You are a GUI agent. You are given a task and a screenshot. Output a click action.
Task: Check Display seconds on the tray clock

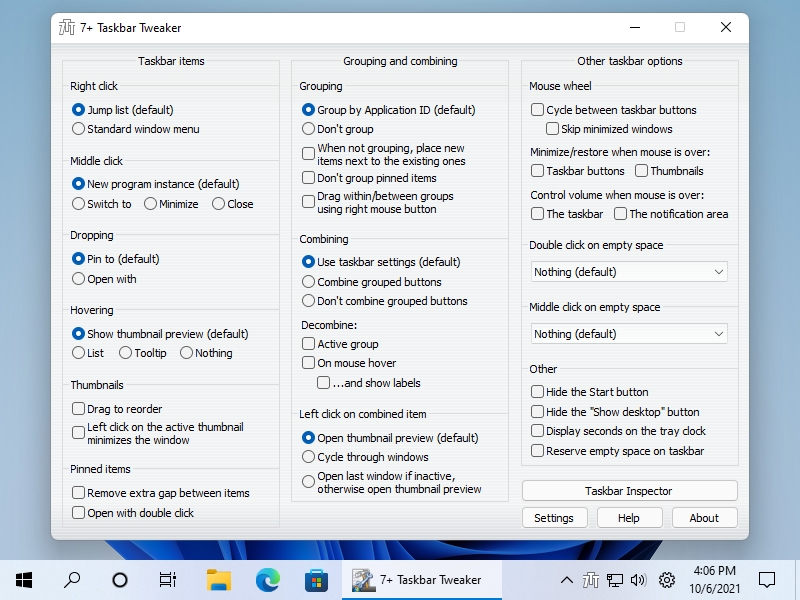537,431
